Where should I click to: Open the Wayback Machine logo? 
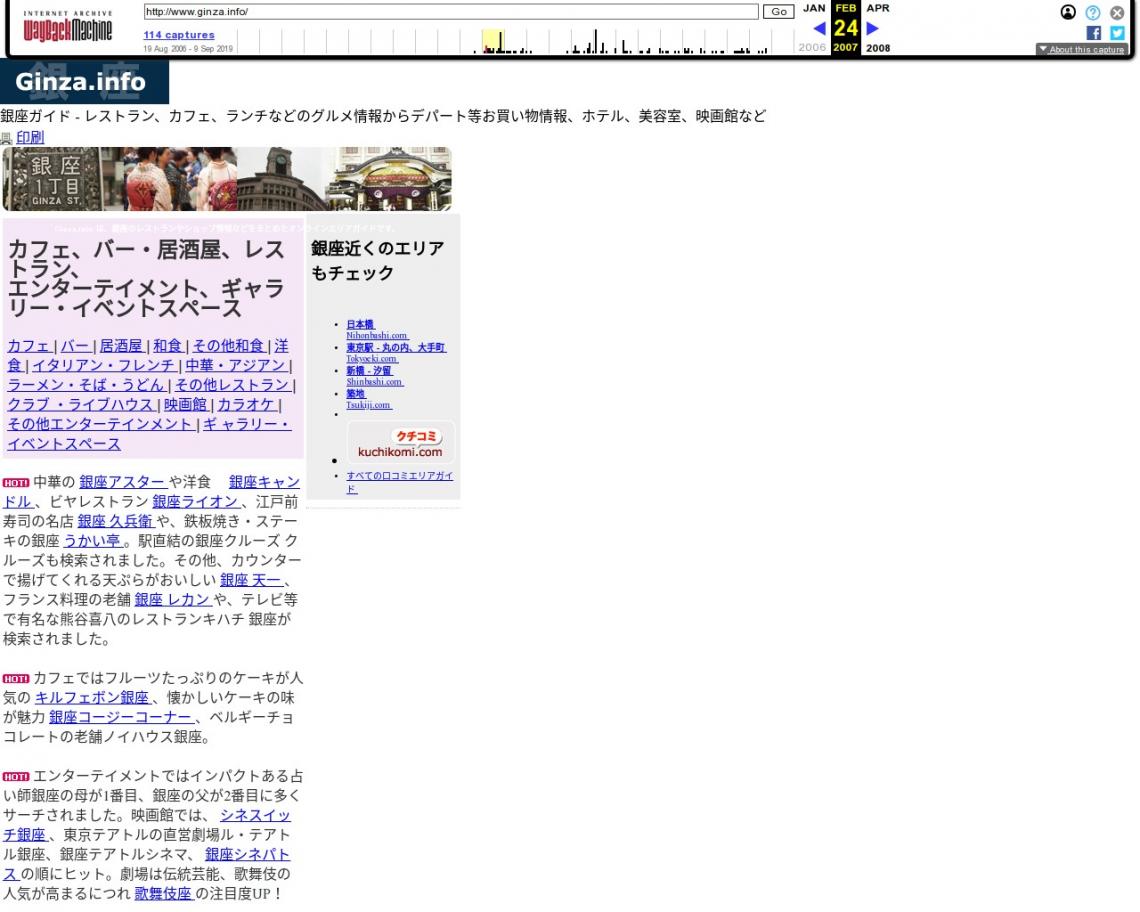[x=68, y=27]
